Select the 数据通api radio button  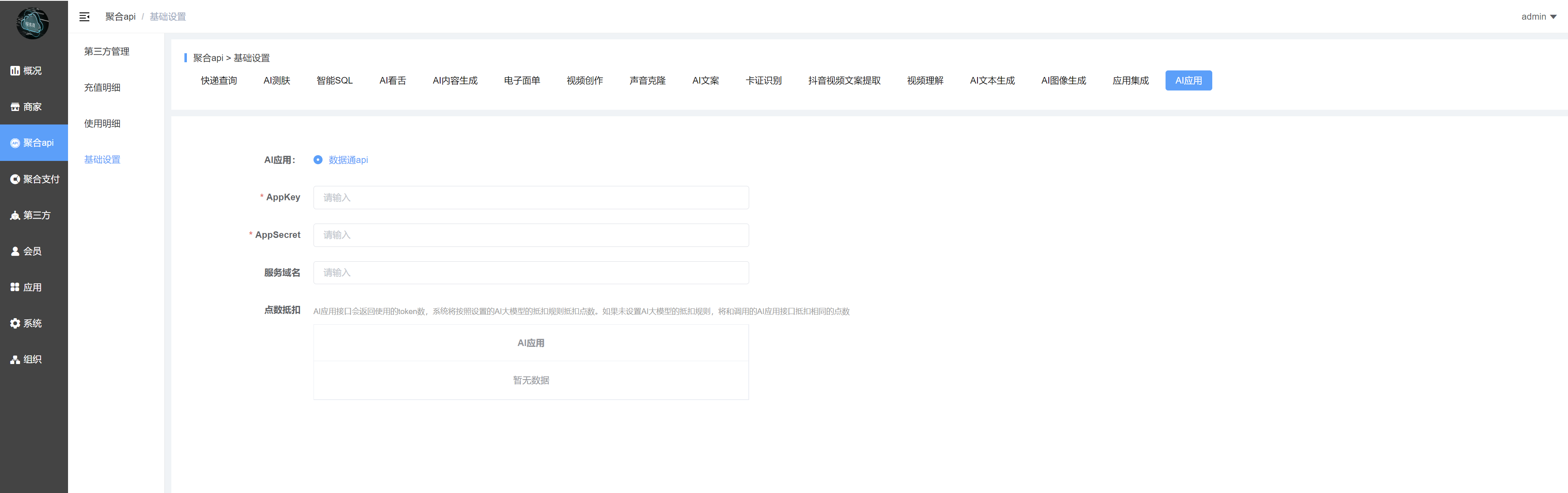pos(318,160)
